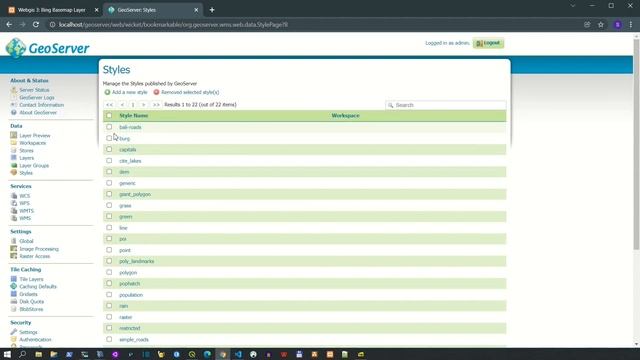Click the Security Settings wrench icon
640x360 pixels.
pos(14,332)
